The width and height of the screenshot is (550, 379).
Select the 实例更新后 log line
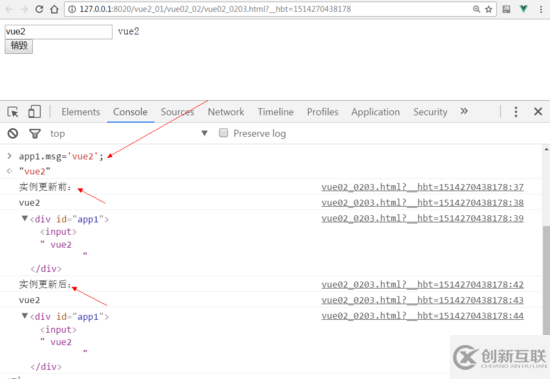[x=45, y=284]
